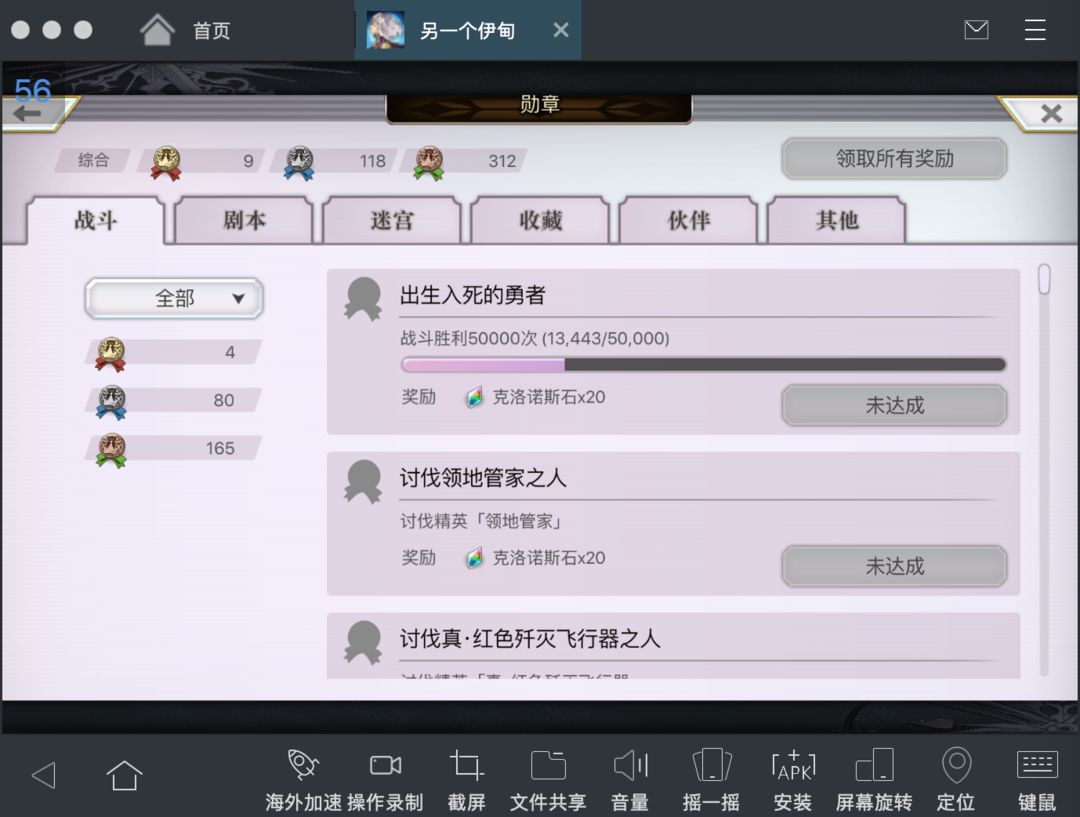Viewport: 1080px width, 817px height.
Task: Click the silver medal count 80 row
Action: tap(173, 401)
